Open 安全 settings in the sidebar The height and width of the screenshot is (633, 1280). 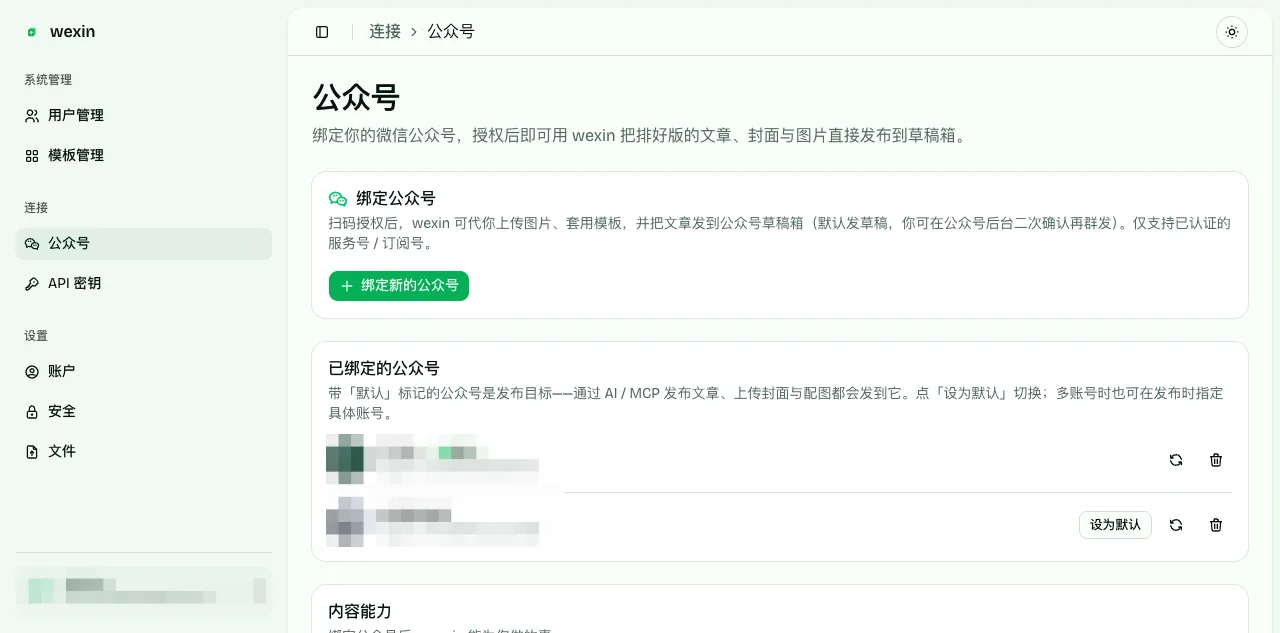click(x=144, y=411)
